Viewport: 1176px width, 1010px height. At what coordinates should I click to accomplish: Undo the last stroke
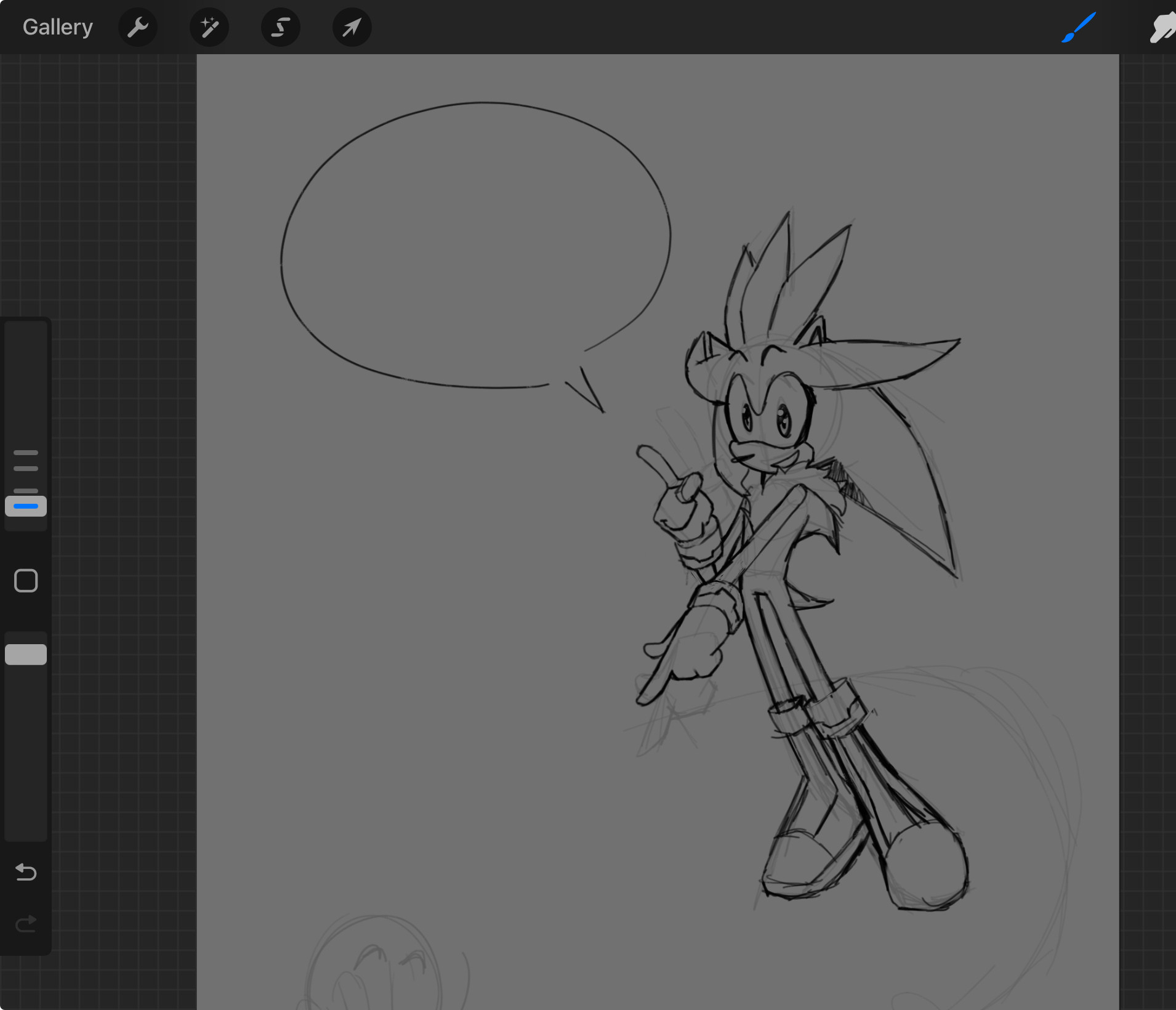26,872
